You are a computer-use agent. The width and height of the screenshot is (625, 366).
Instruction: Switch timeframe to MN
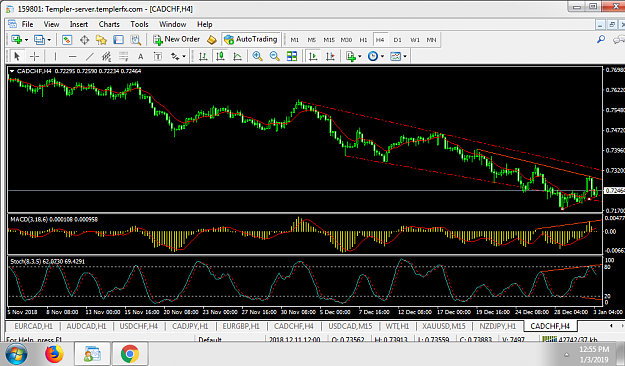[x=431, y=40]
